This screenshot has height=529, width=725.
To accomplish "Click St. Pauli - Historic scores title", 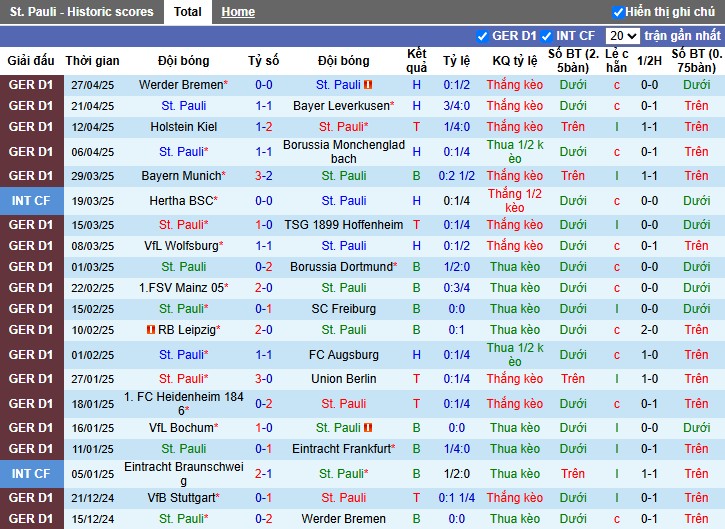I will click(82, 12).
